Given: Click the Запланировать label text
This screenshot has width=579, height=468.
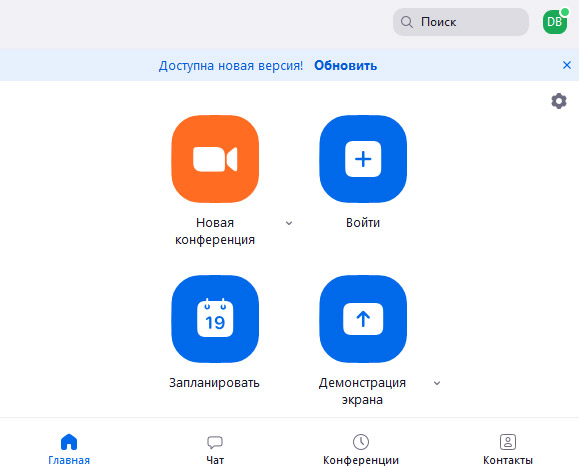Looking at the screenshot, I should [215, 383].
